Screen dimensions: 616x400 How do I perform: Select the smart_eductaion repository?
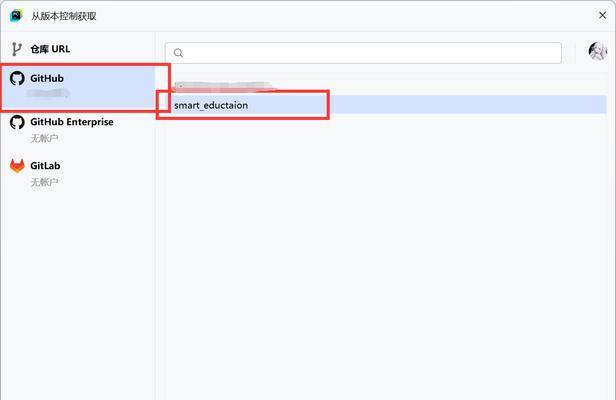pos(386,105)
